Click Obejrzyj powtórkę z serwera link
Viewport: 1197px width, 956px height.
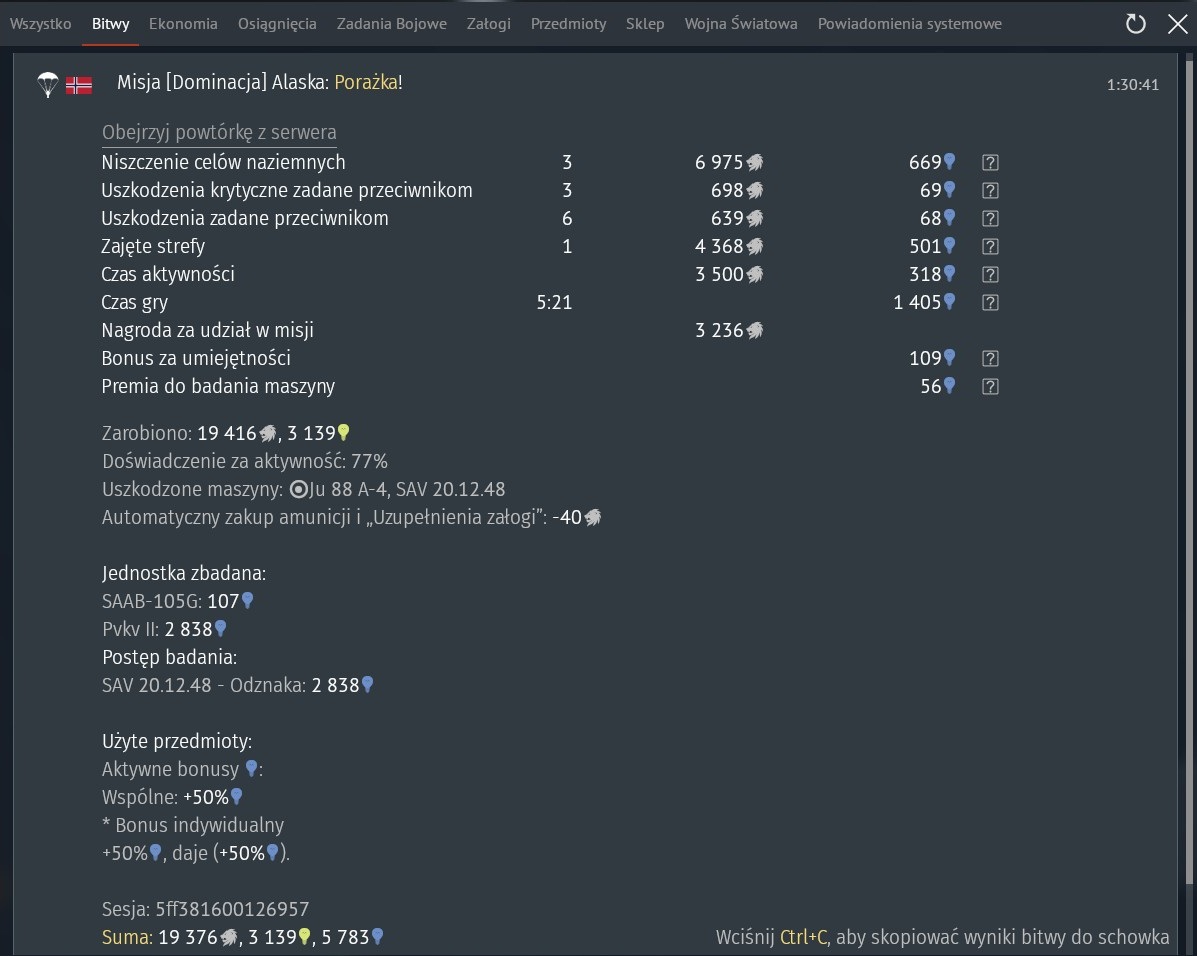pos(219,133)
